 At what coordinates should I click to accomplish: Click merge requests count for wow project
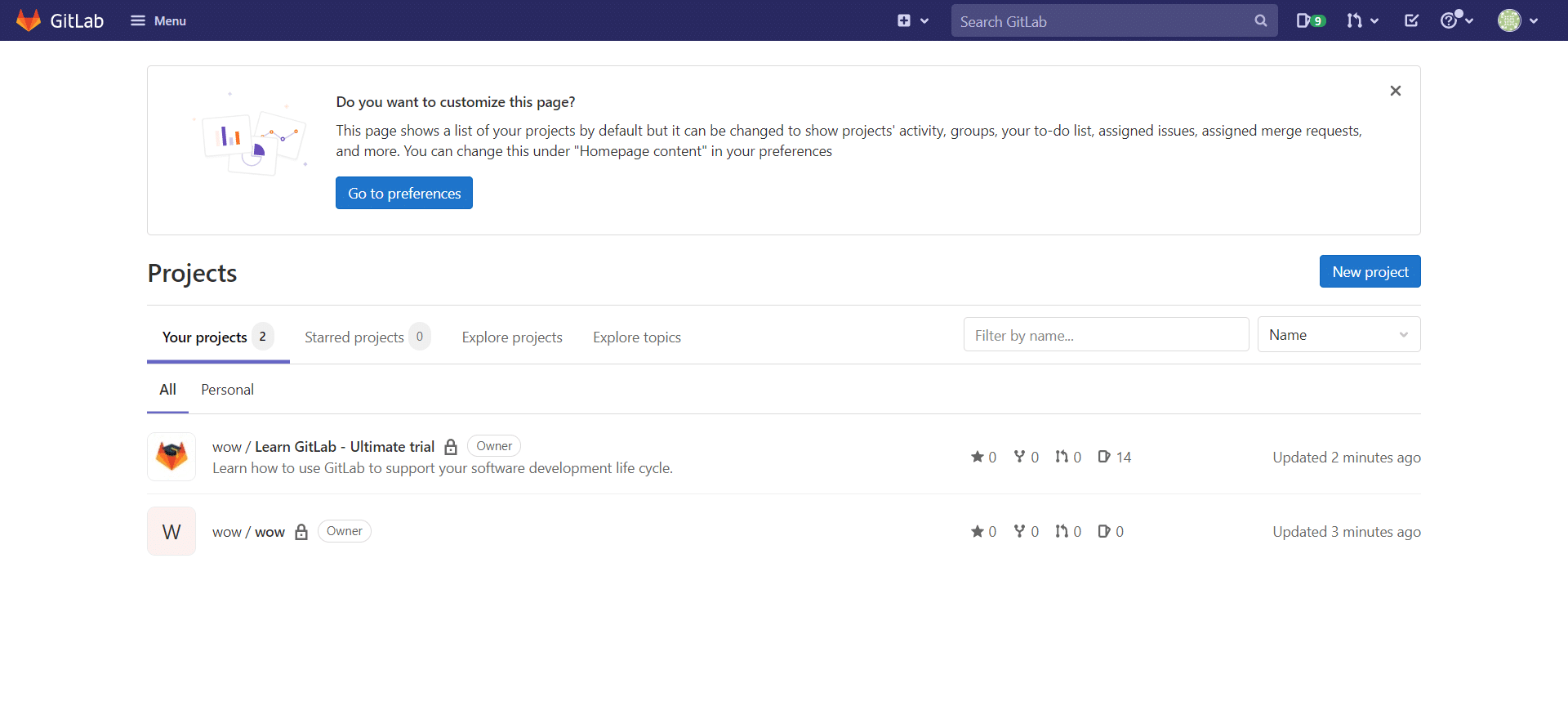(1068, 531)
